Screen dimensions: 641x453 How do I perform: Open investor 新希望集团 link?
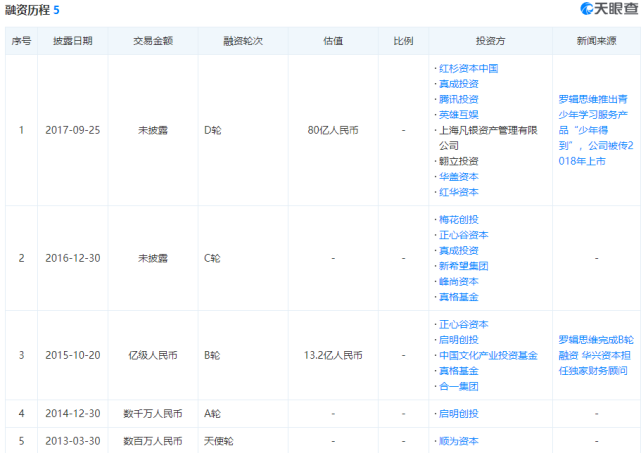point(464,266)
